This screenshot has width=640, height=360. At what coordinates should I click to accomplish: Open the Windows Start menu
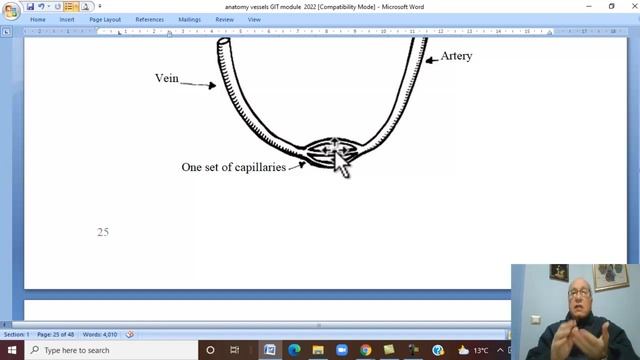click(12, 350)
